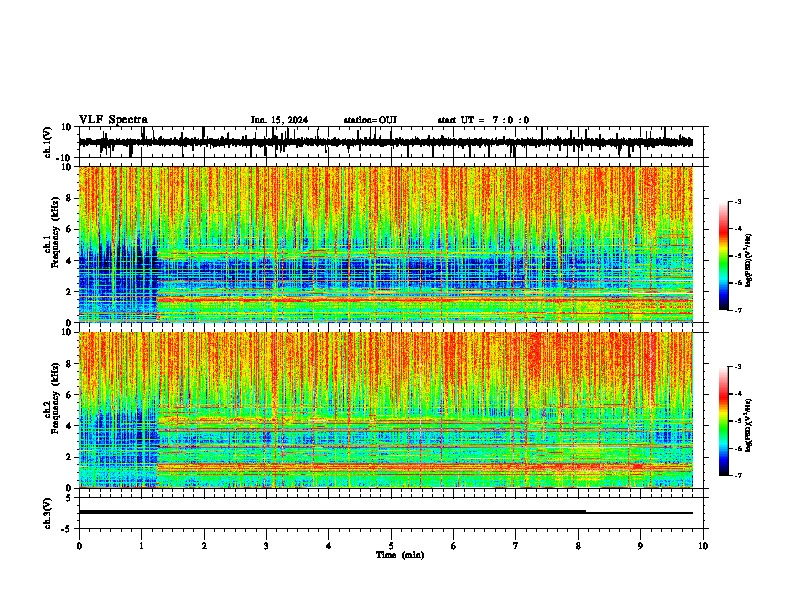Click the "8" kHz tick of ch.2 spectrogram

click(x=69, y=364)
